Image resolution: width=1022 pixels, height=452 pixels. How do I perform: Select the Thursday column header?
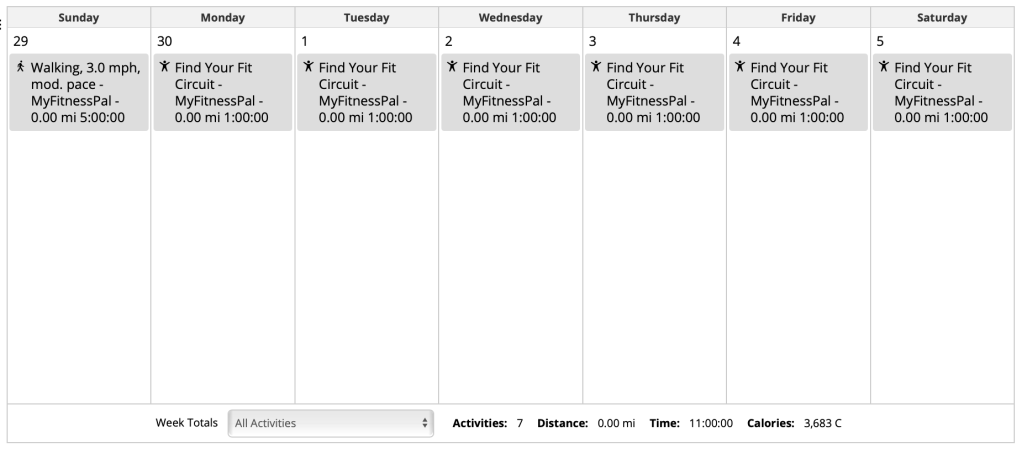[x=654, y=17]
